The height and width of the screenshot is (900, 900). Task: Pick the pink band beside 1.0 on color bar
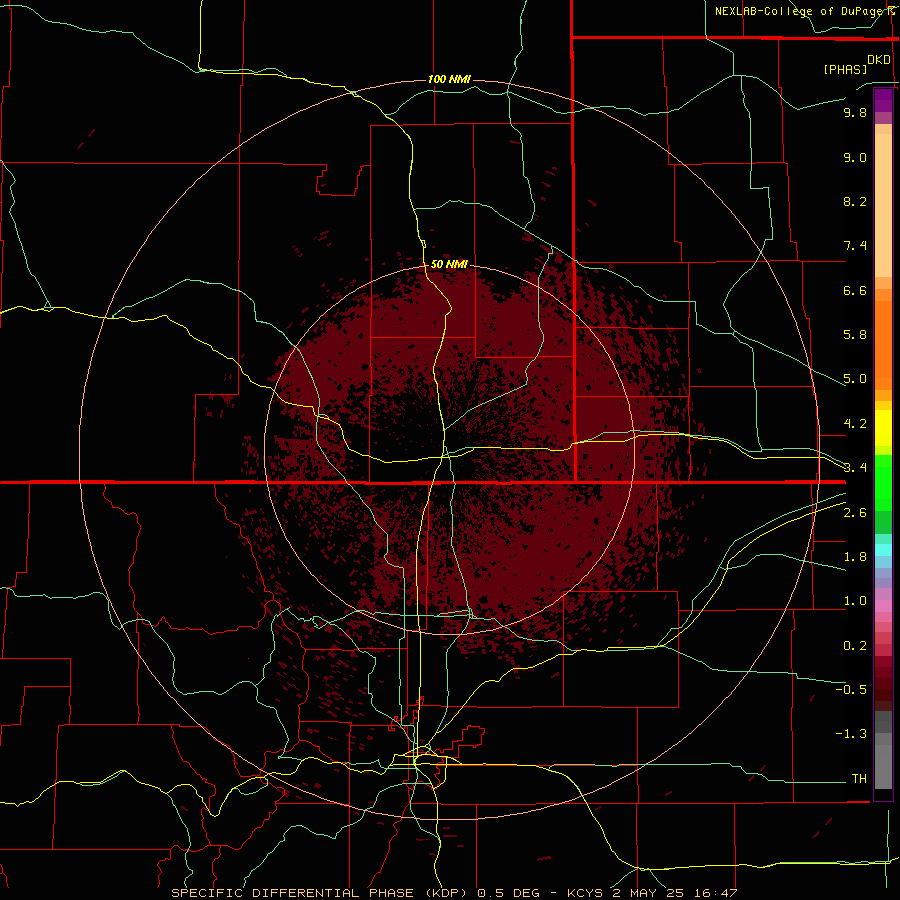tap(883, 606)
